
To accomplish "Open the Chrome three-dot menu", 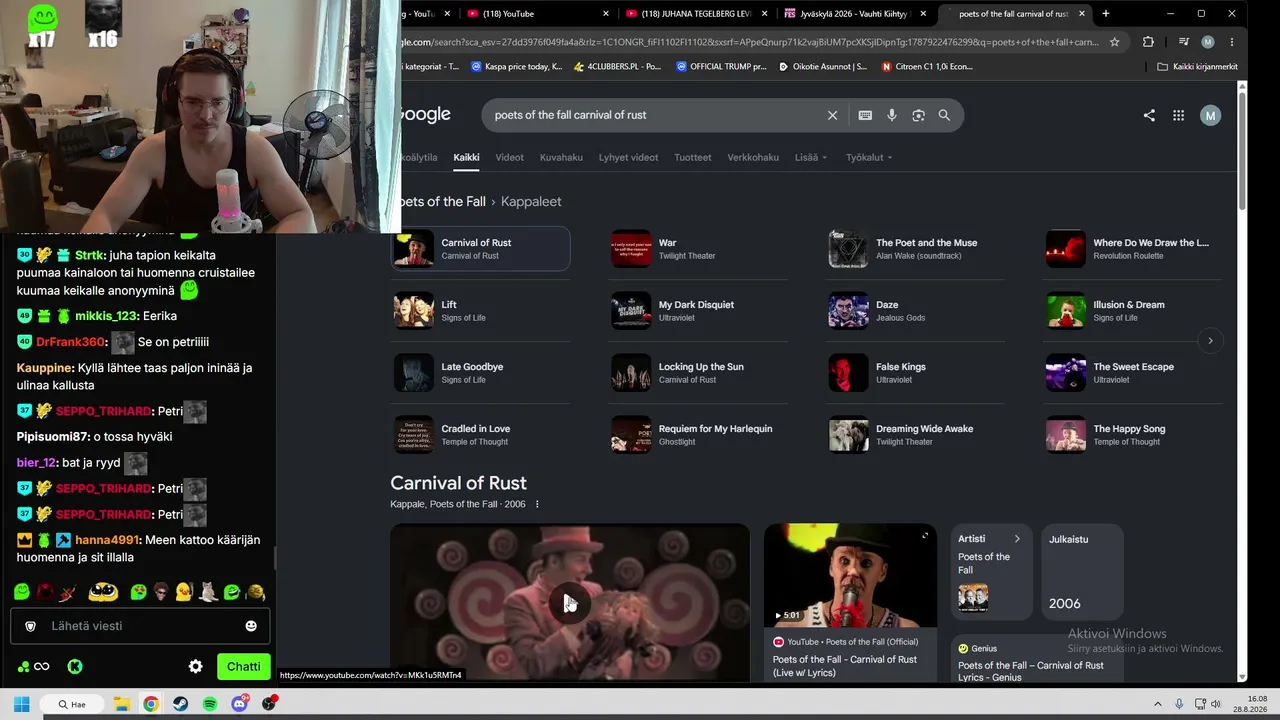I will tap(1231, 42).
